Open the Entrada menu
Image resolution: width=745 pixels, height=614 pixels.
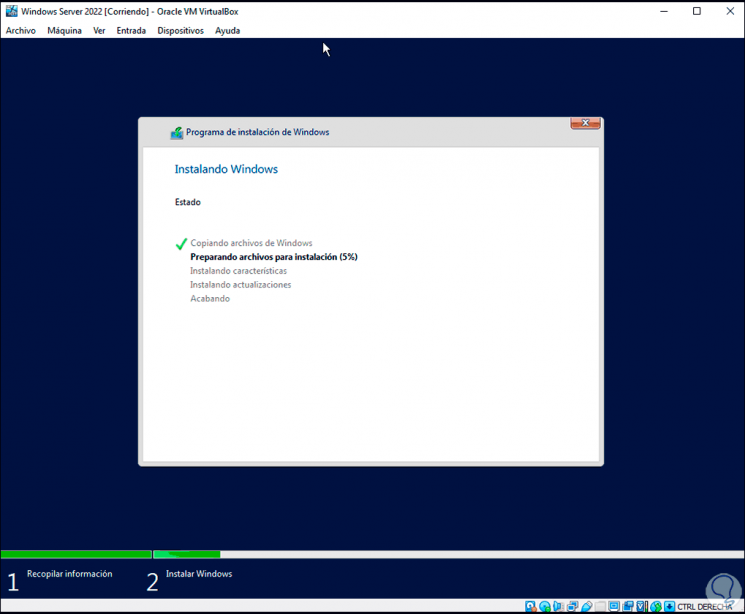pyautogui.click(x=131, y=30)
